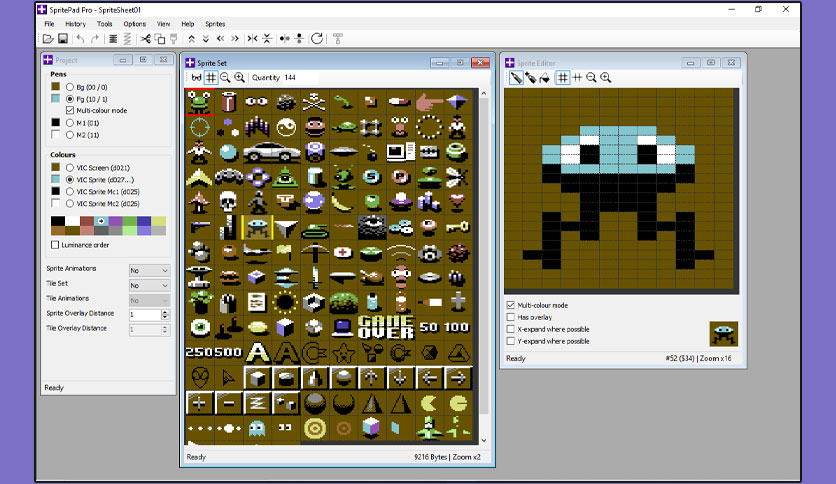Redo action with the forward arrow
This screenshot has height=484, width=836.
click(x=95, y=38)
